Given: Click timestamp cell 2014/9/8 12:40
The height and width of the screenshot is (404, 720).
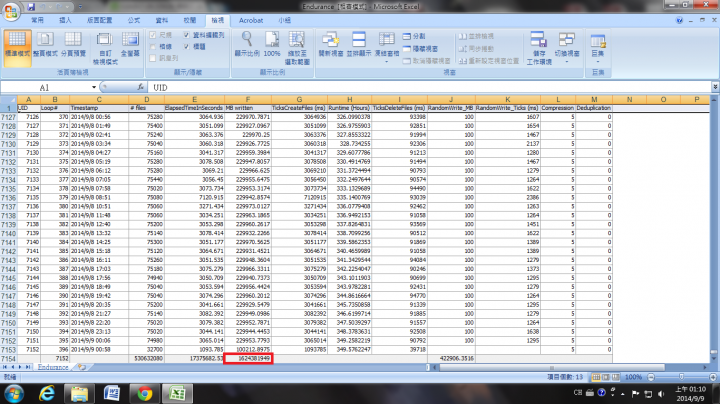Looking at the screenshot, I should tap(99, 224).
